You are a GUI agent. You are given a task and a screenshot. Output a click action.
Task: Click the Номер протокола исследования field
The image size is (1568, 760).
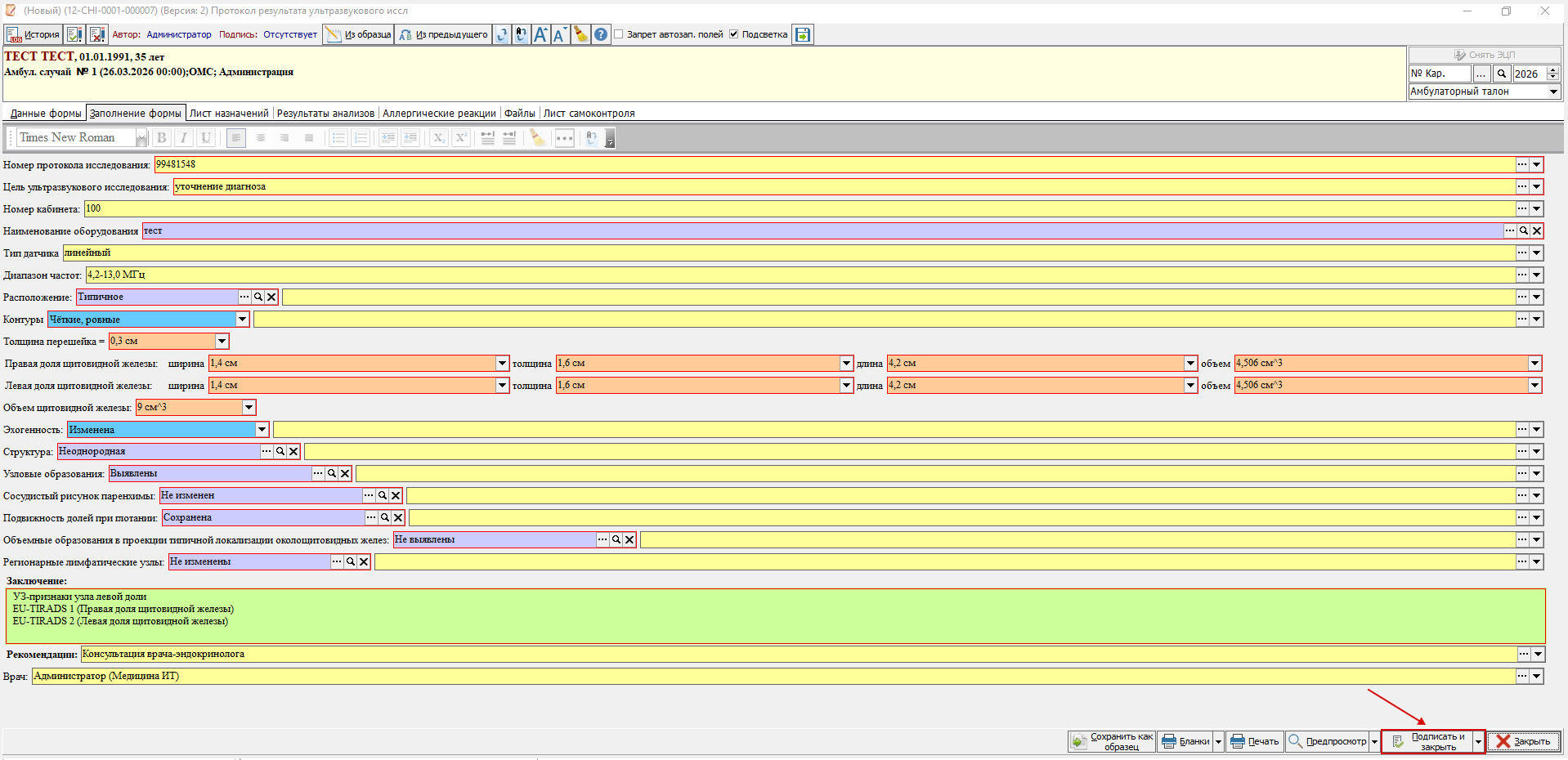834,165
